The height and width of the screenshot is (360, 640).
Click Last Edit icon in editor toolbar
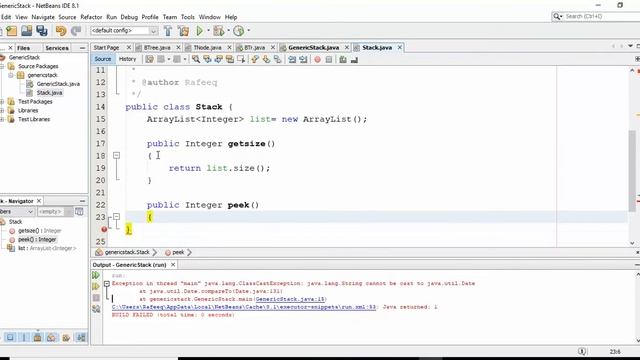pos(149,60)
